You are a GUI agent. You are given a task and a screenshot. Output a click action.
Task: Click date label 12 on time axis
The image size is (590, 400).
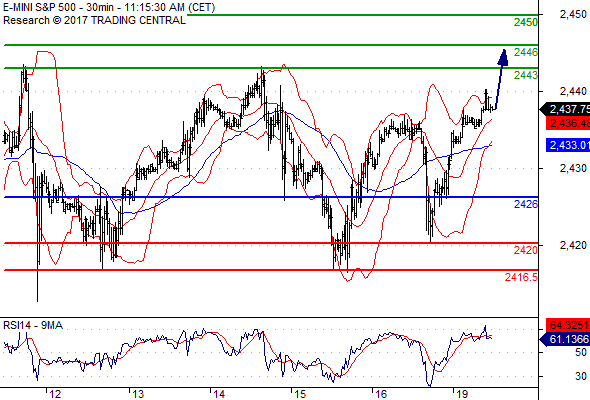click(55, 394)
